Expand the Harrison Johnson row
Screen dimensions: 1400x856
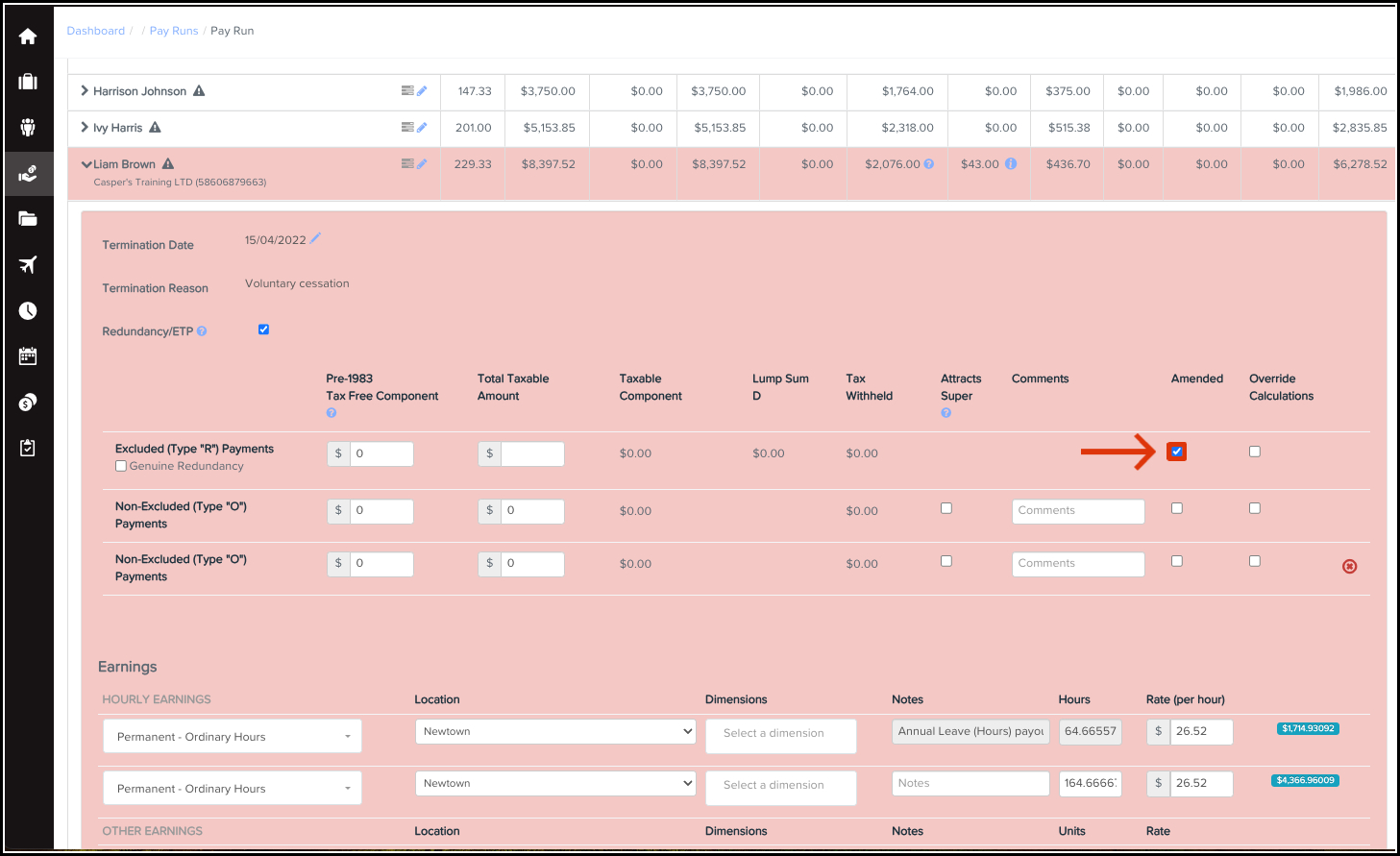(85, 91)
